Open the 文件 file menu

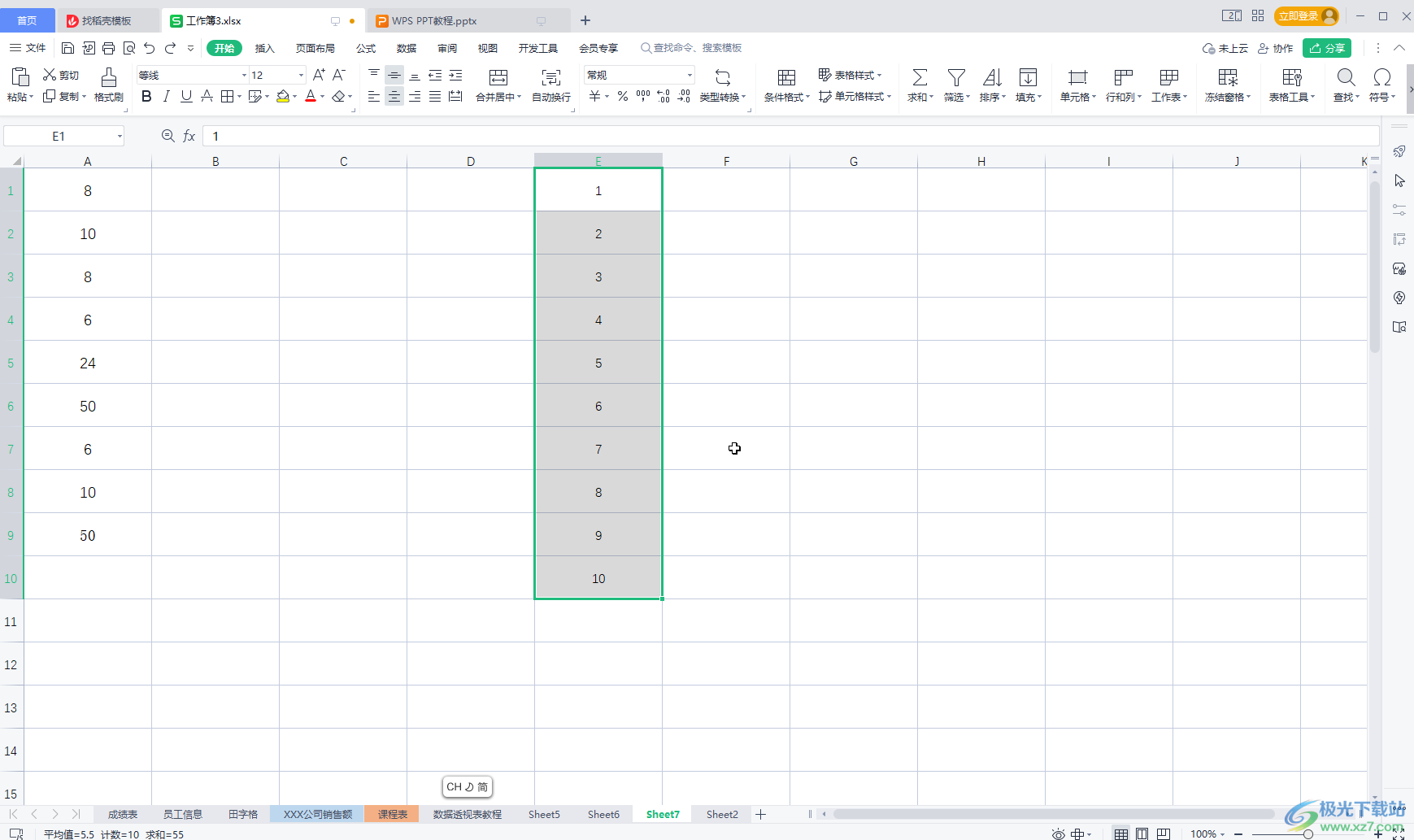[x=28, y=48]
